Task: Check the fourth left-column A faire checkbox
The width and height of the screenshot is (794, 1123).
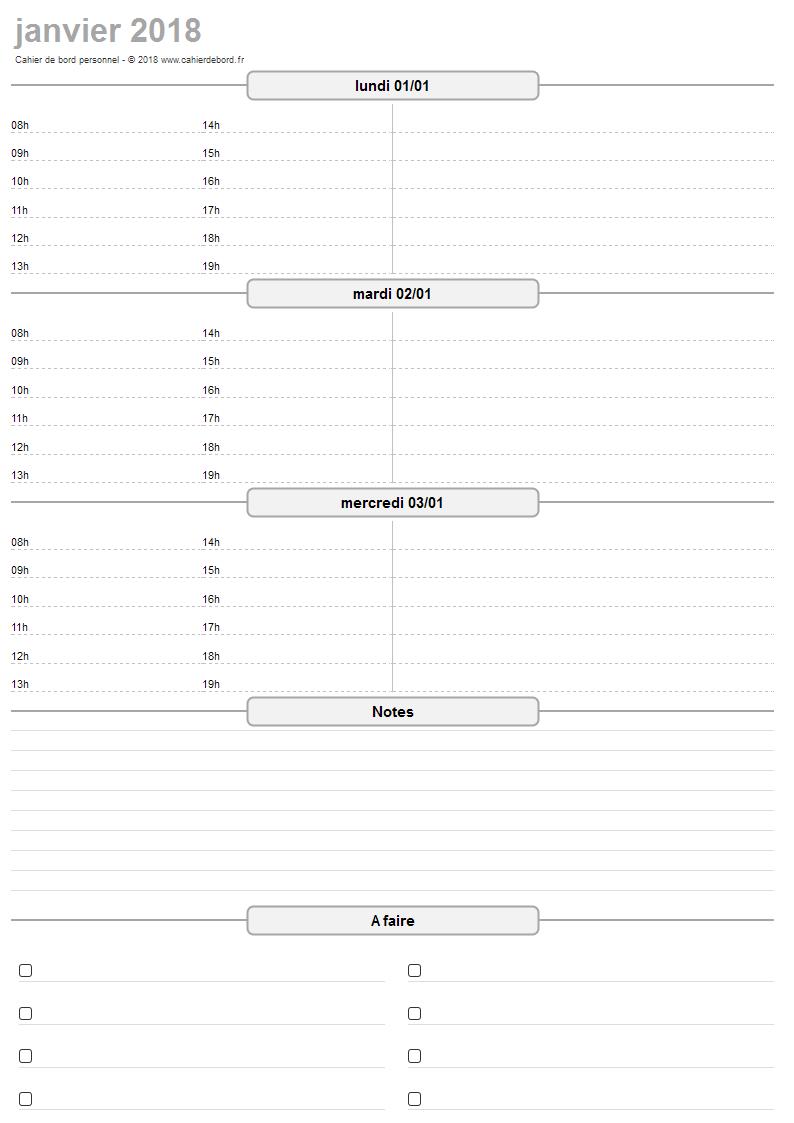Action: click(x=25, y=1099)
